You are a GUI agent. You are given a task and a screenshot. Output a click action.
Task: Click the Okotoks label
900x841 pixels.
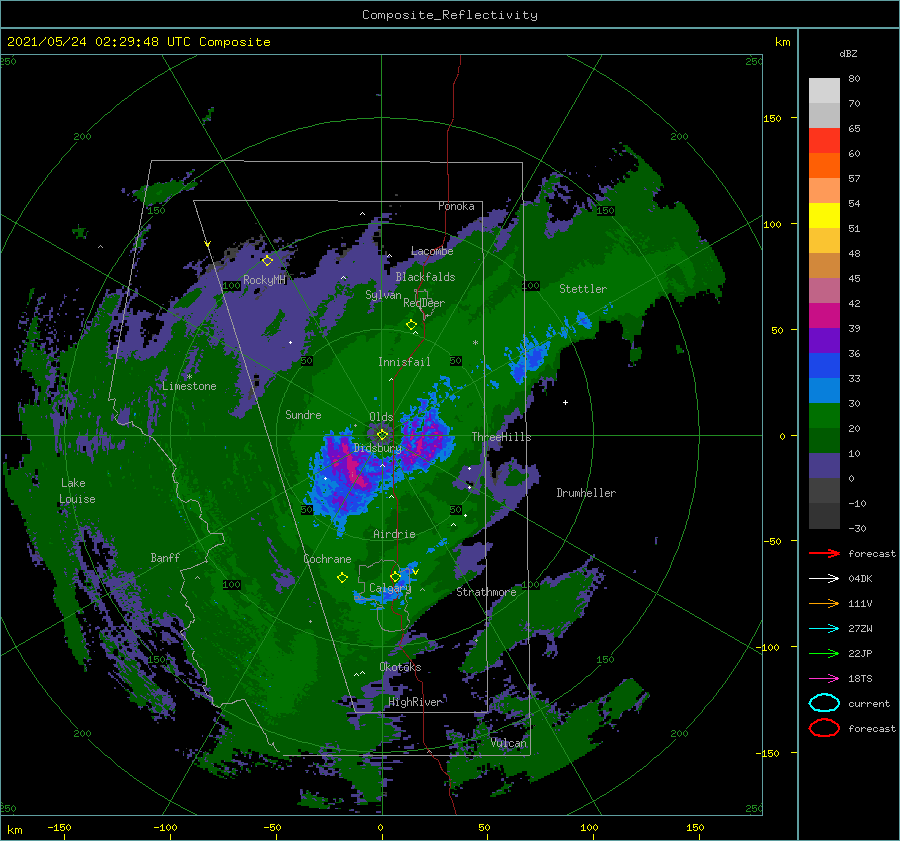(400, 667)
